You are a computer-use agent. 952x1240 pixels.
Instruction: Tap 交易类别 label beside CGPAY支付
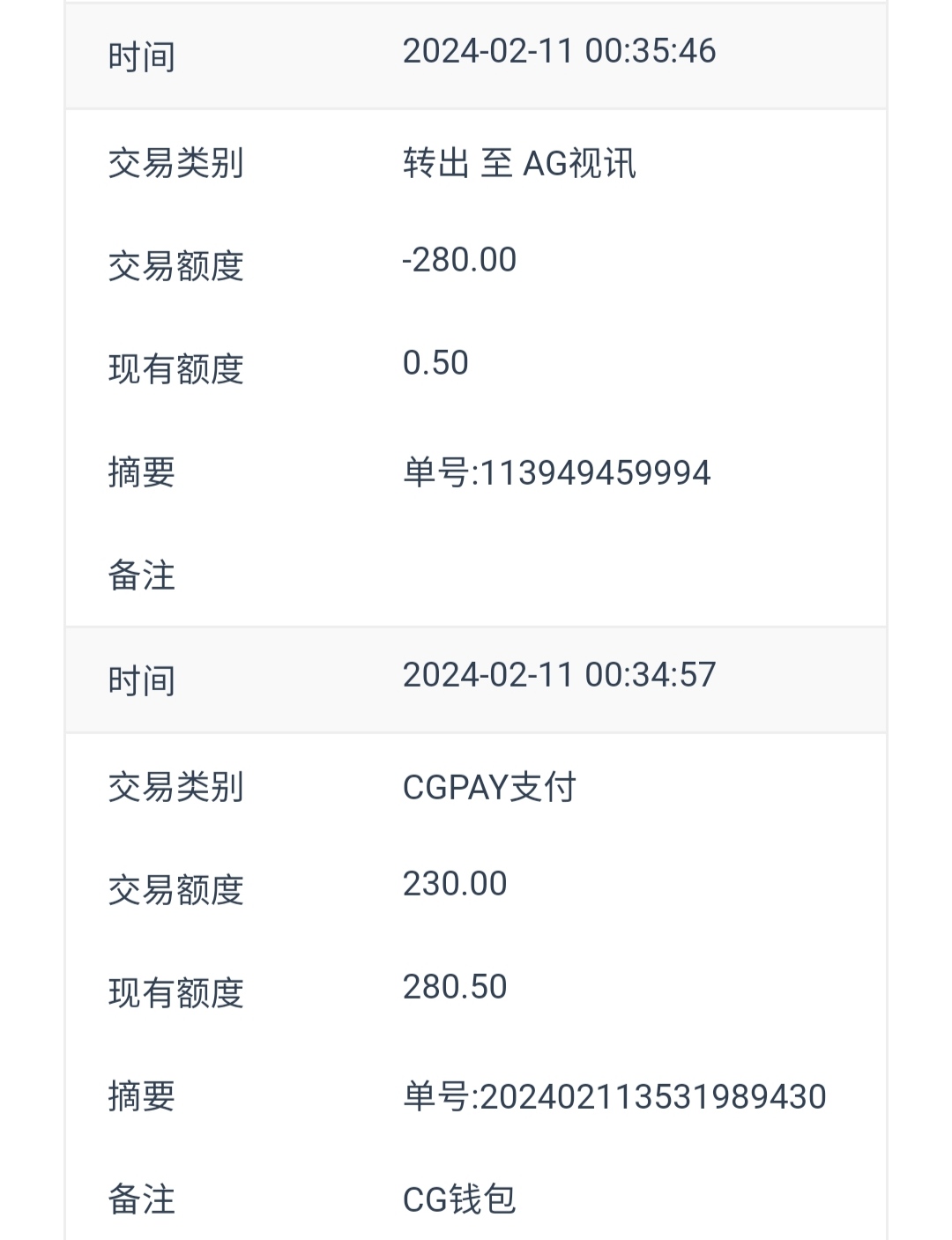tap(175, 787)
